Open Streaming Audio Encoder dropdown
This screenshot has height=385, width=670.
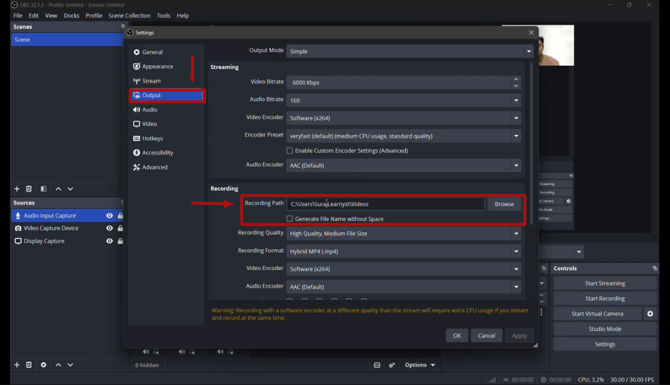click(x=403, y=165)
